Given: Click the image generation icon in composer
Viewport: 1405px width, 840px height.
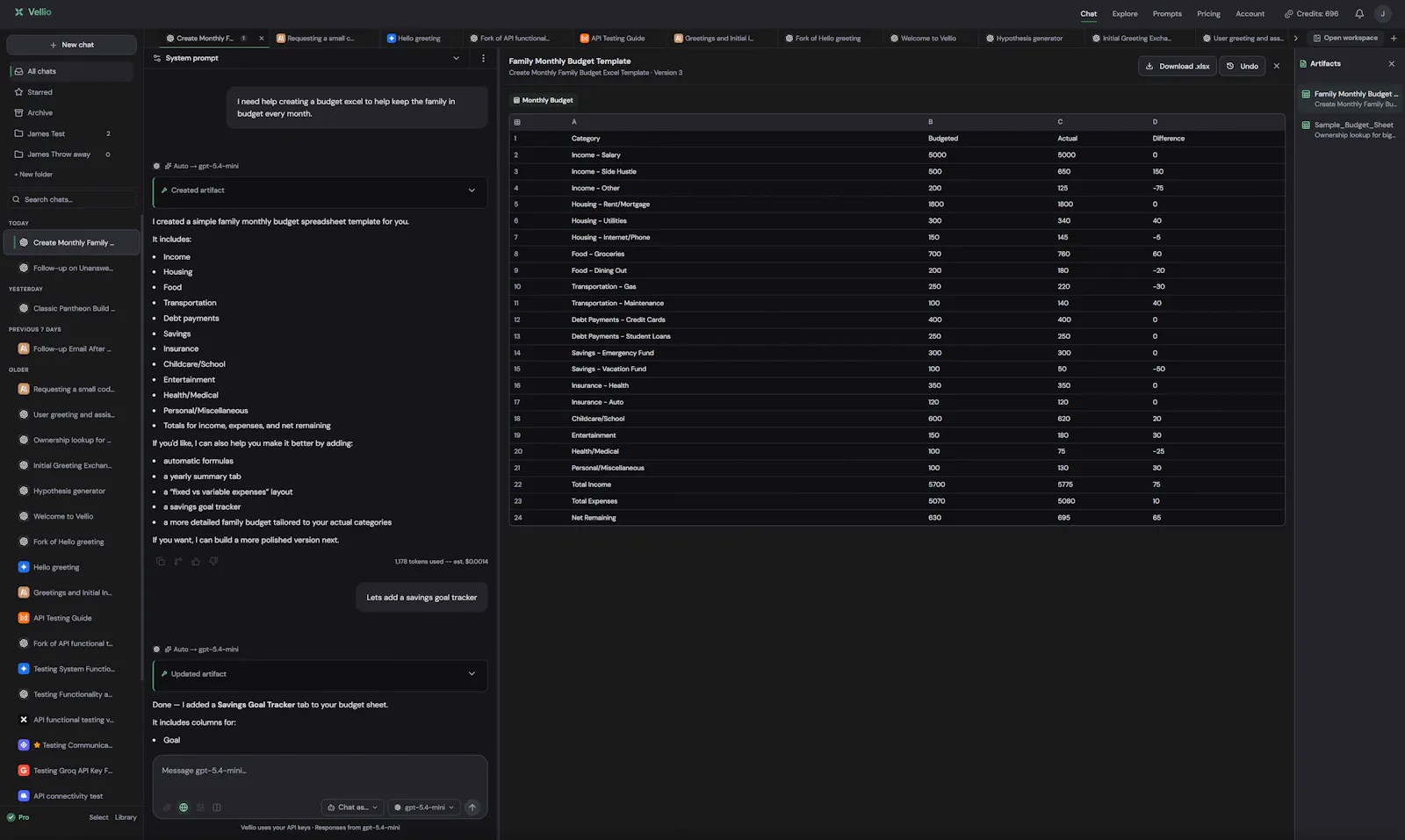Looking at the screenshot, I should [200, 808].
